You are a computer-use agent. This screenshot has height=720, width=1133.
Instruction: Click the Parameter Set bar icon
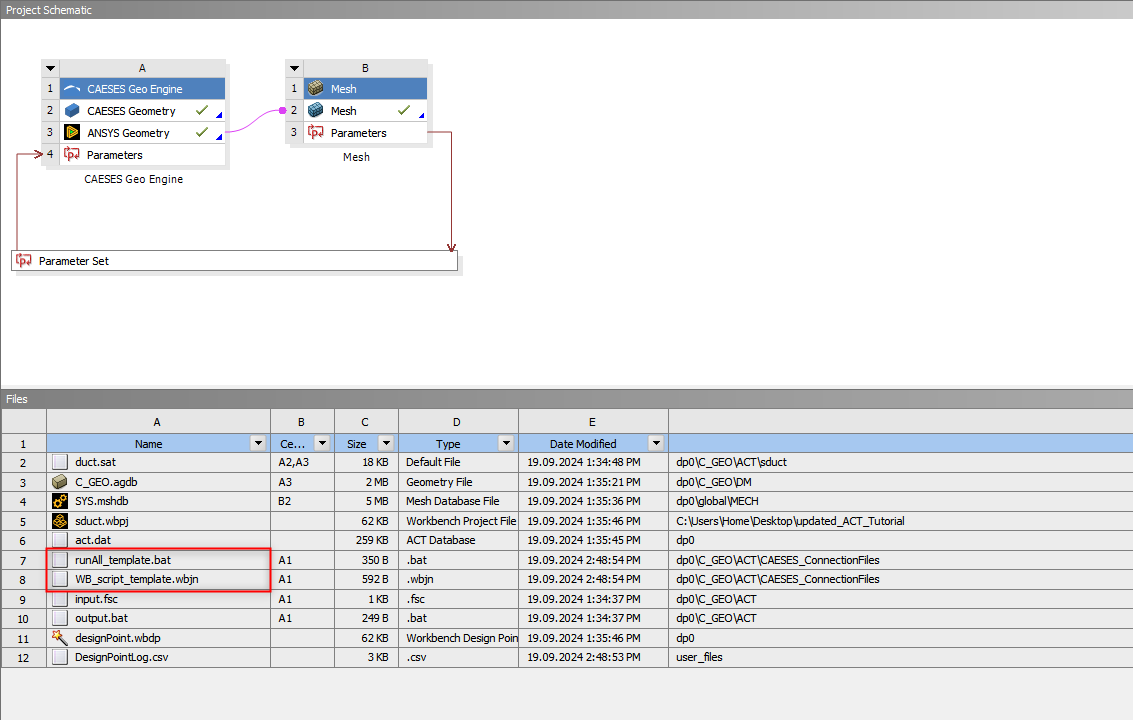[x=24, y=260]
